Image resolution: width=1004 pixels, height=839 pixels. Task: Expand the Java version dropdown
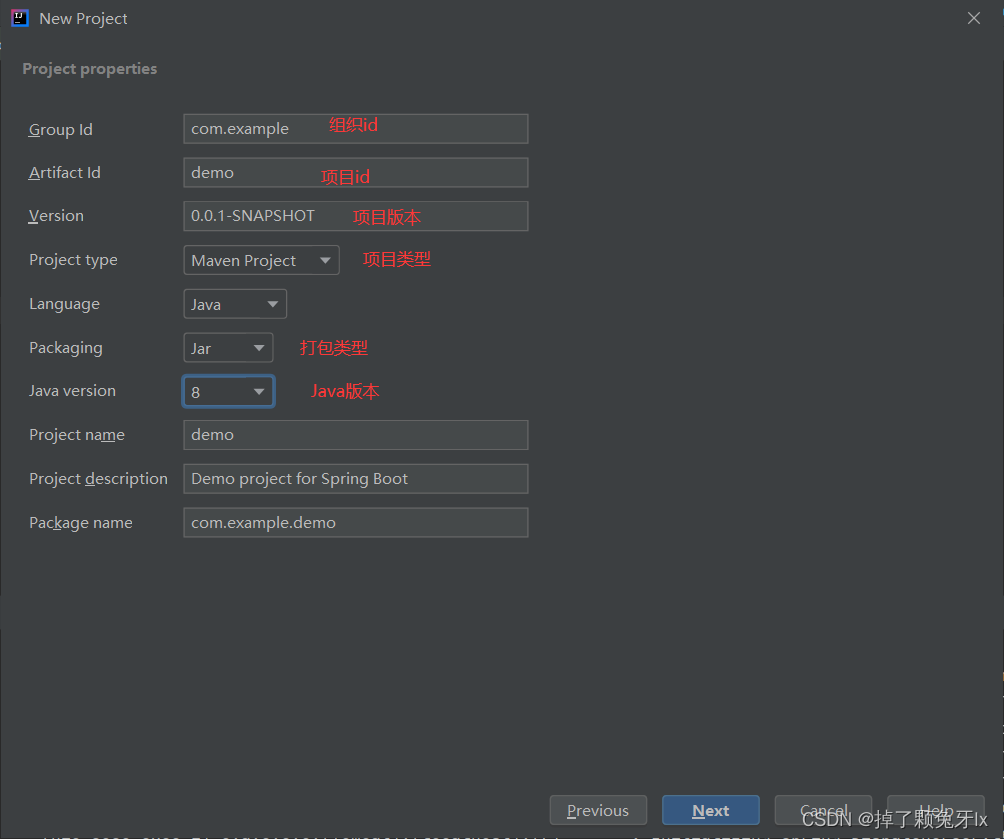click(229, 391)
